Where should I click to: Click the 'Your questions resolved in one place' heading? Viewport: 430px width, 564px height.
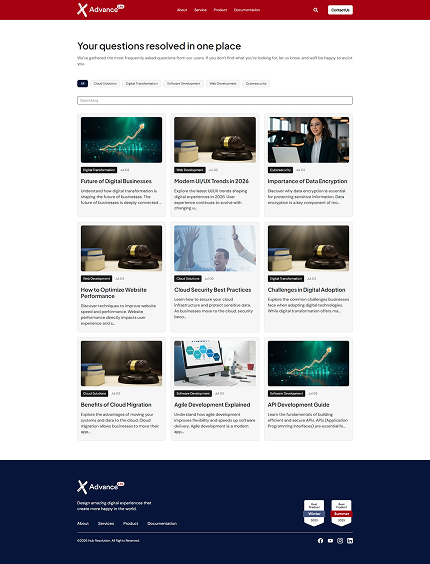[159, 46]
